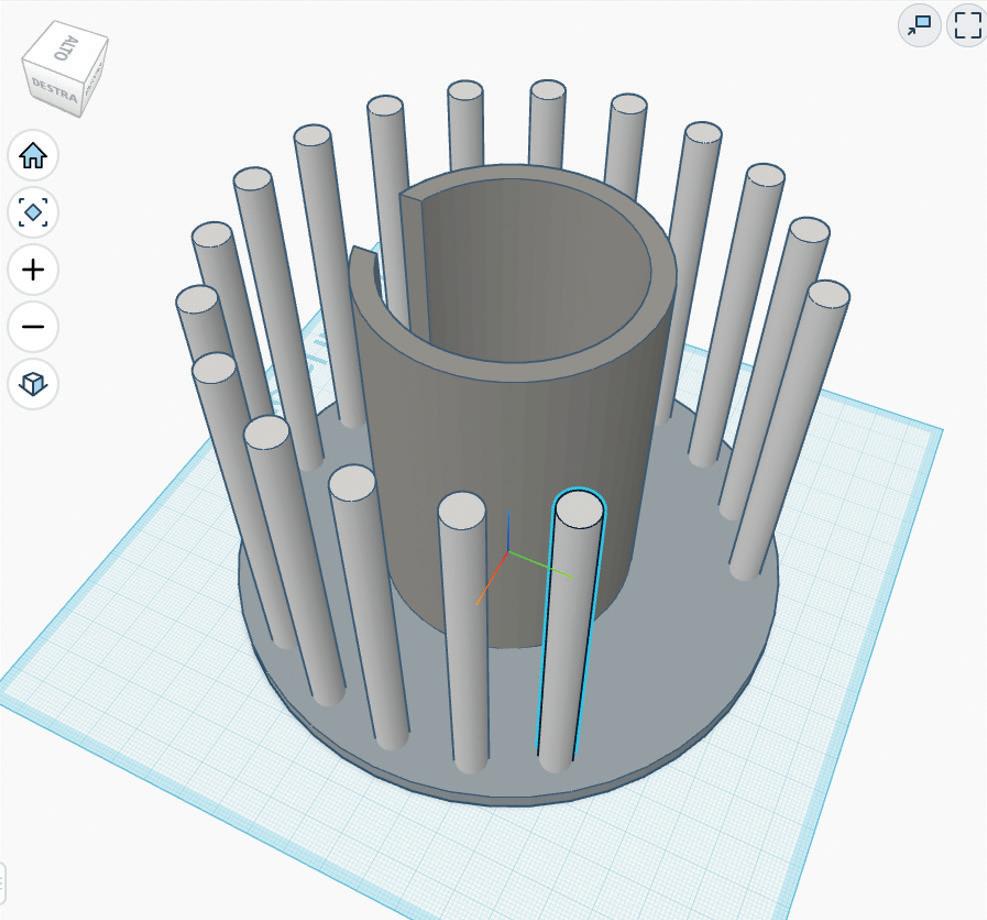
Task: Select the highlighted cyan-outlined cylinder
Action: tap(568, 629)
